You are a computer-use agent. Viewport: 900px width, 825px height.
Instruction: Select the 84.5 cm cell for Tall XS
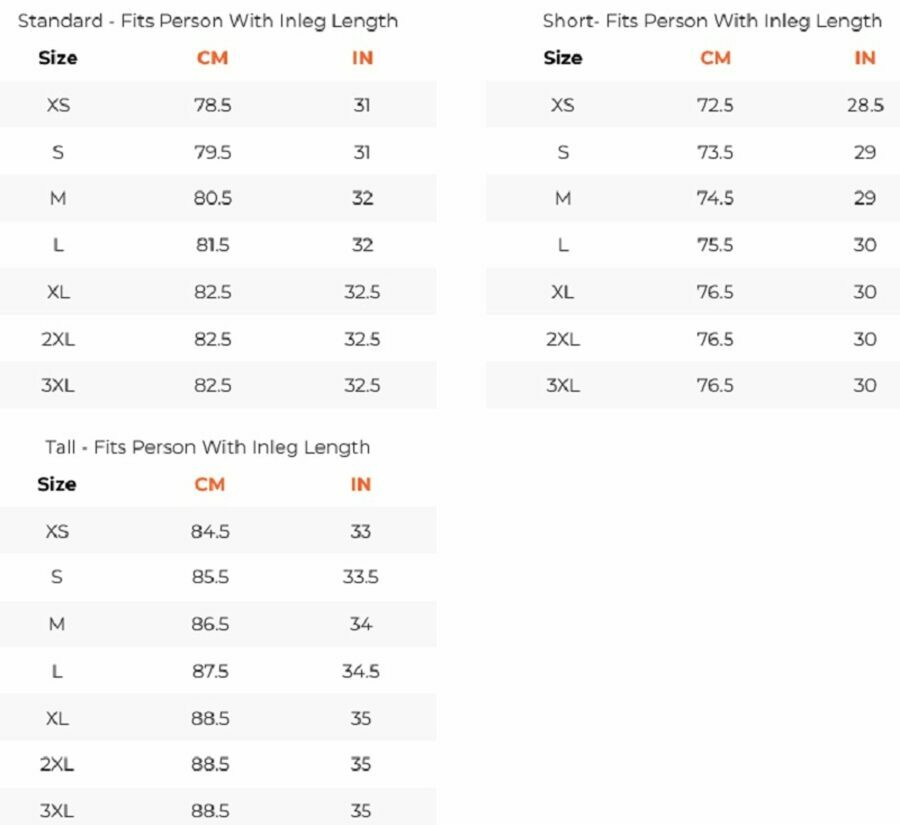tap(210, 531)
